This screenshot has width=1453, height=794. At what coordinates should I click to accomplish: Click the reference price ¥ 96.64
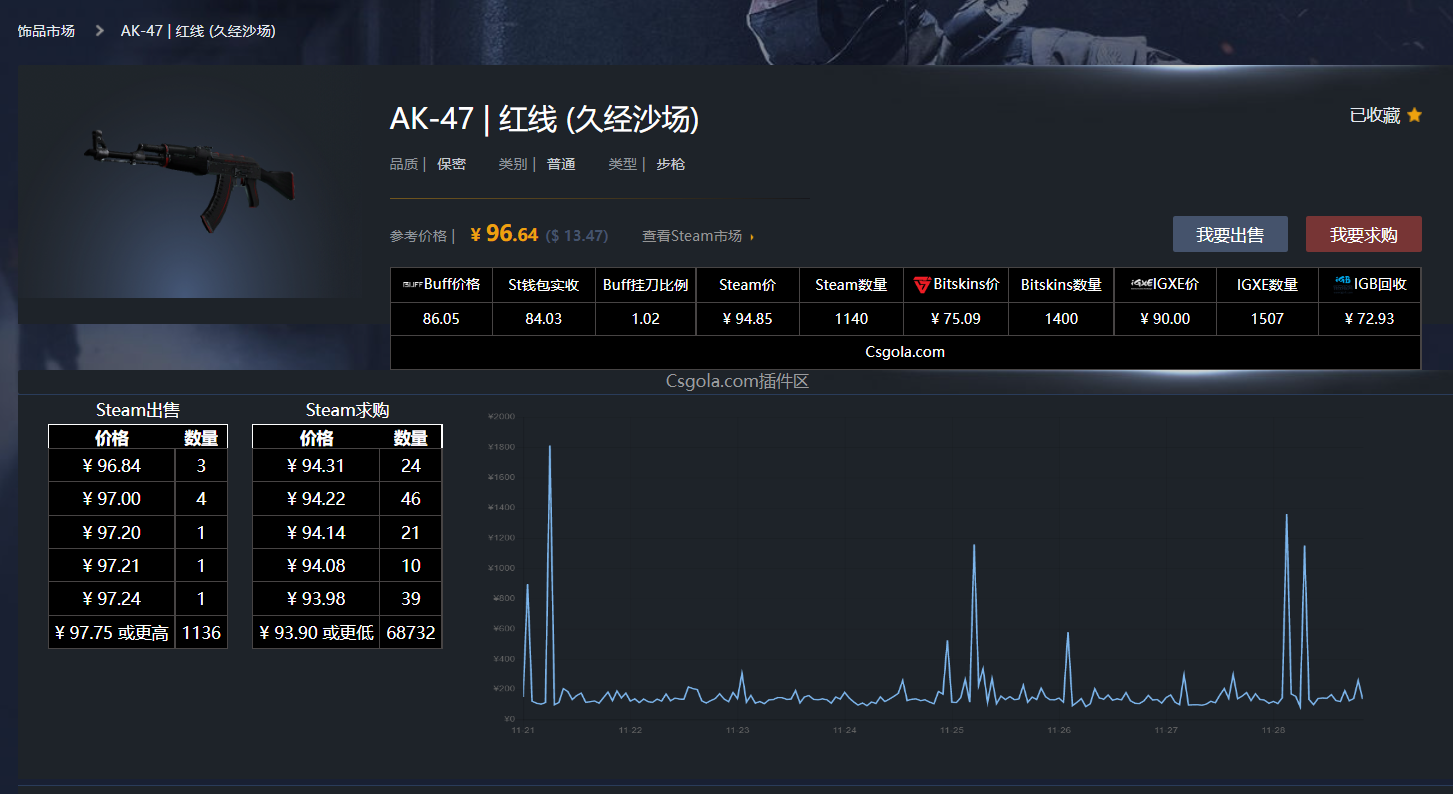(x=504, y=234)
